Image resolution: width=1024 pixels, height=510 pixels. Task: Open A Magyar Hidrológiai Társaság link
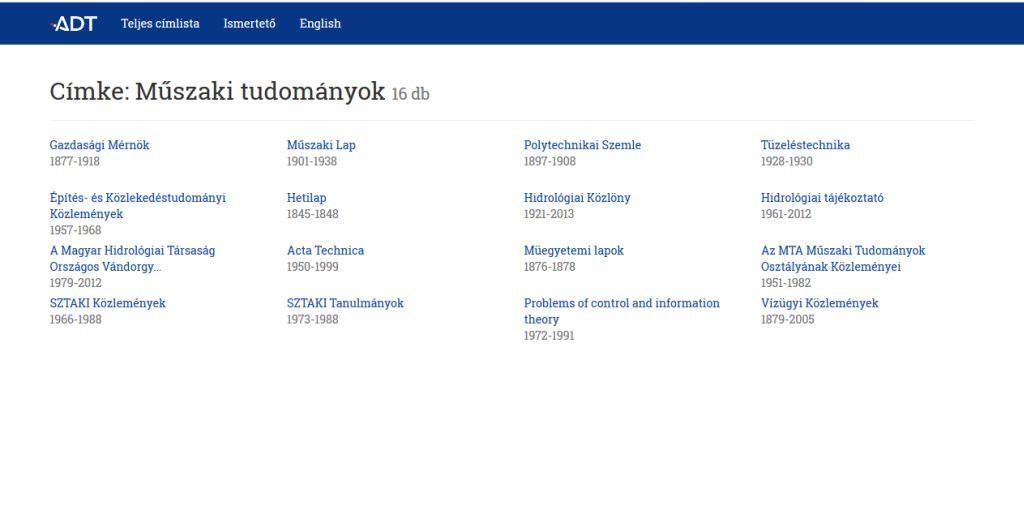click(x=133, y=259)
